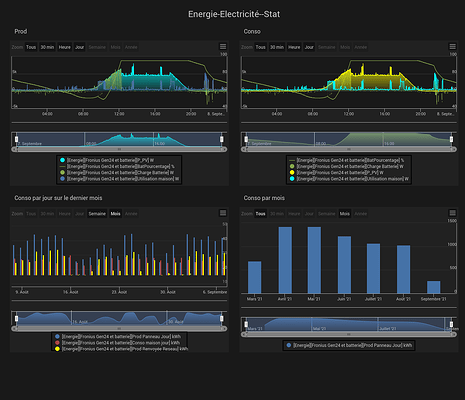Select Jour zoom in Conso chart
Image resolution: width=465 pixels, height=400 pixels.
coord(309,47)
